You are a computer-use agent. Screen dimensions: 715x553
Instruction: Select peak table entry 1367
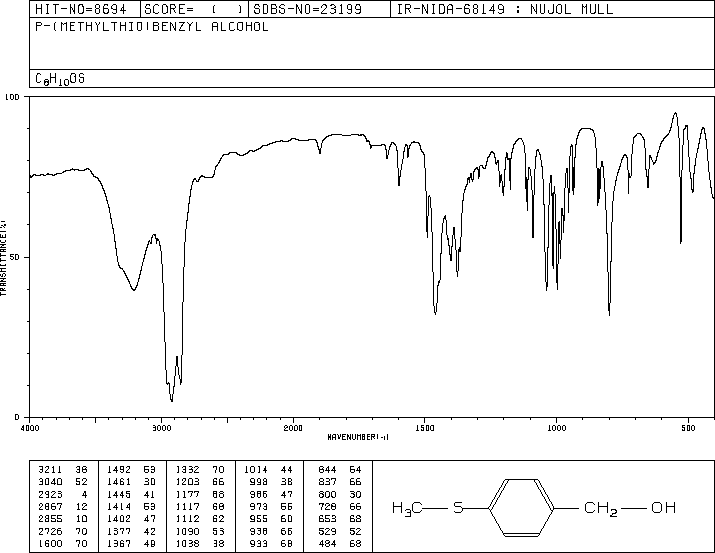tap(119, 544)
